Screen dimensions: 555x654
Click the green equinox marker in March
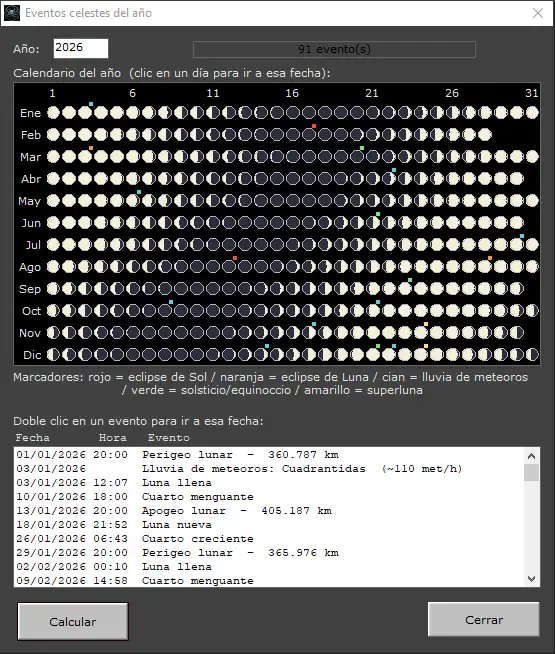tap(362, 148)
